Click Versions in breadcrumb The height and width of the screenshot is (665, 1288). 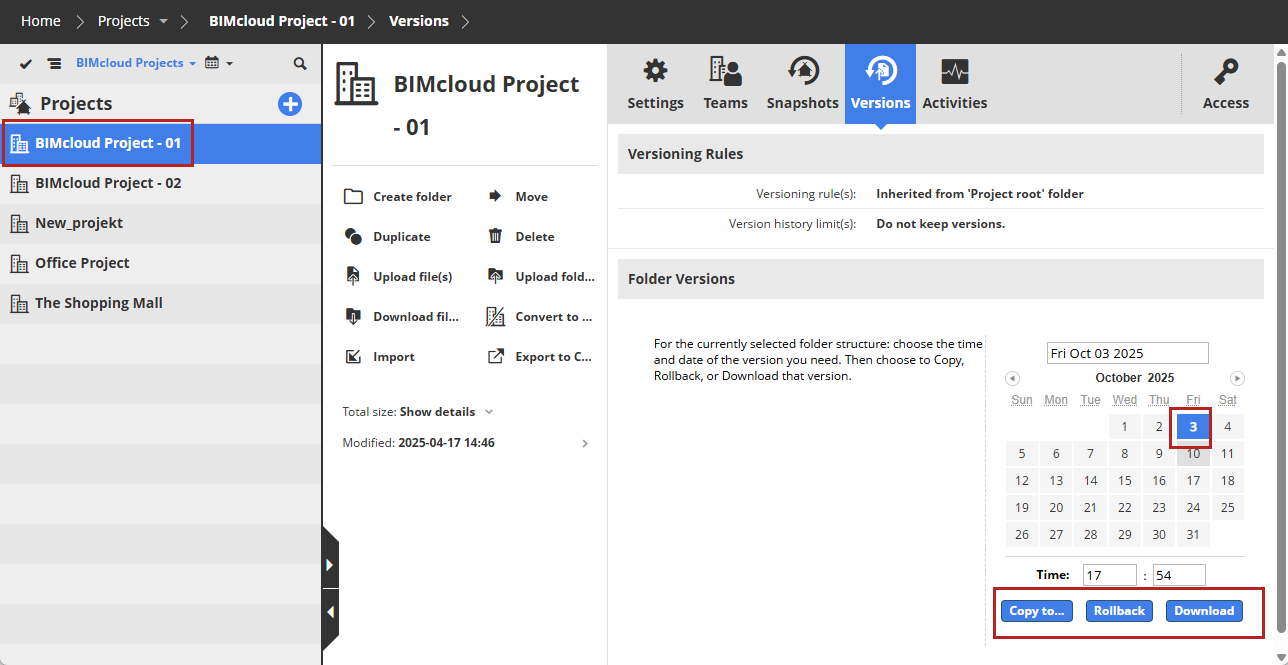(419, 21)
